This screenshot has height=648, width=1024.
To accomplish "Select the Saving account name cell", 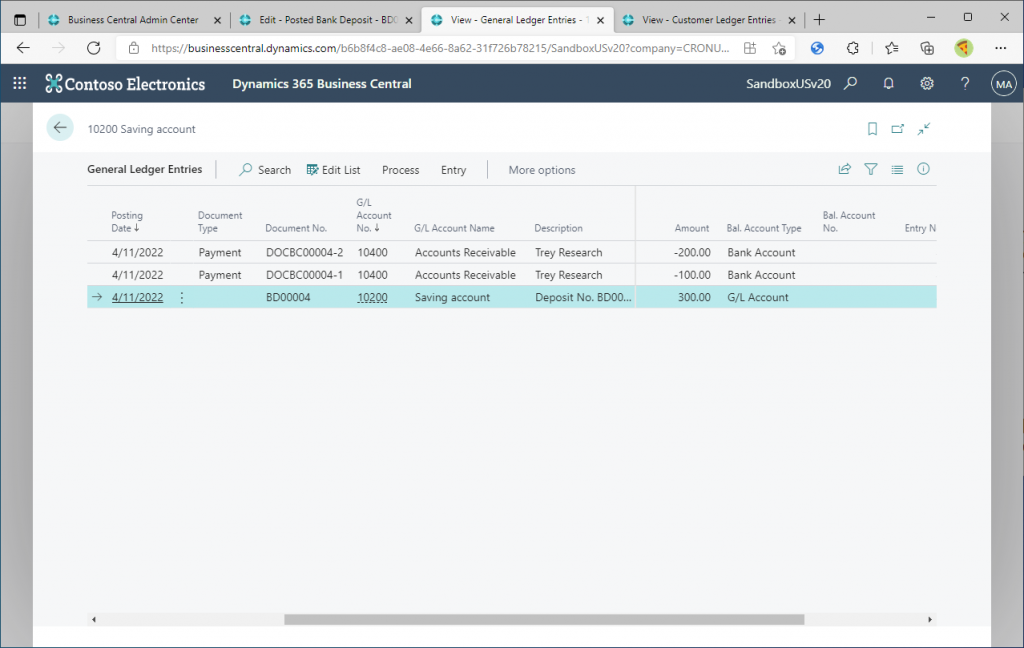I will coord(452,297).
